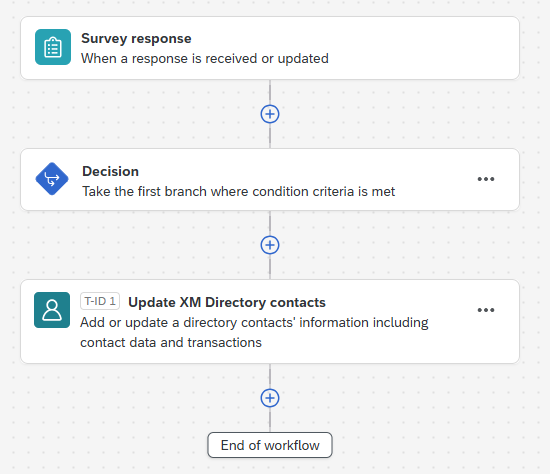Open options menu for Update XM Directory contacts
The width and height of the screenshot is (550, 474).
(x=486, y=310)
